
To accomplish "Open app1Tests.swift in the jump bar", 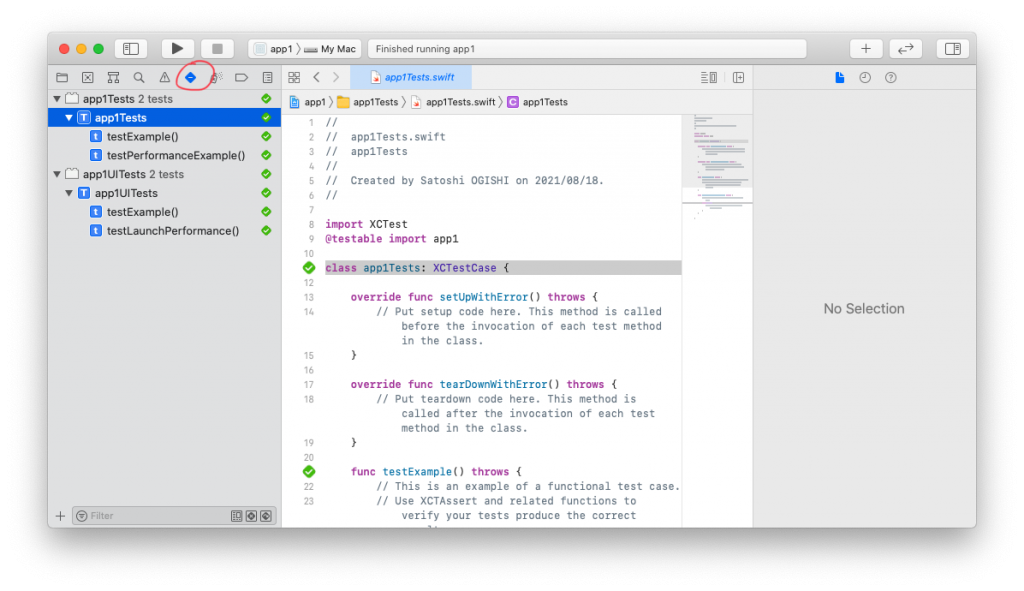I will 453,102.
